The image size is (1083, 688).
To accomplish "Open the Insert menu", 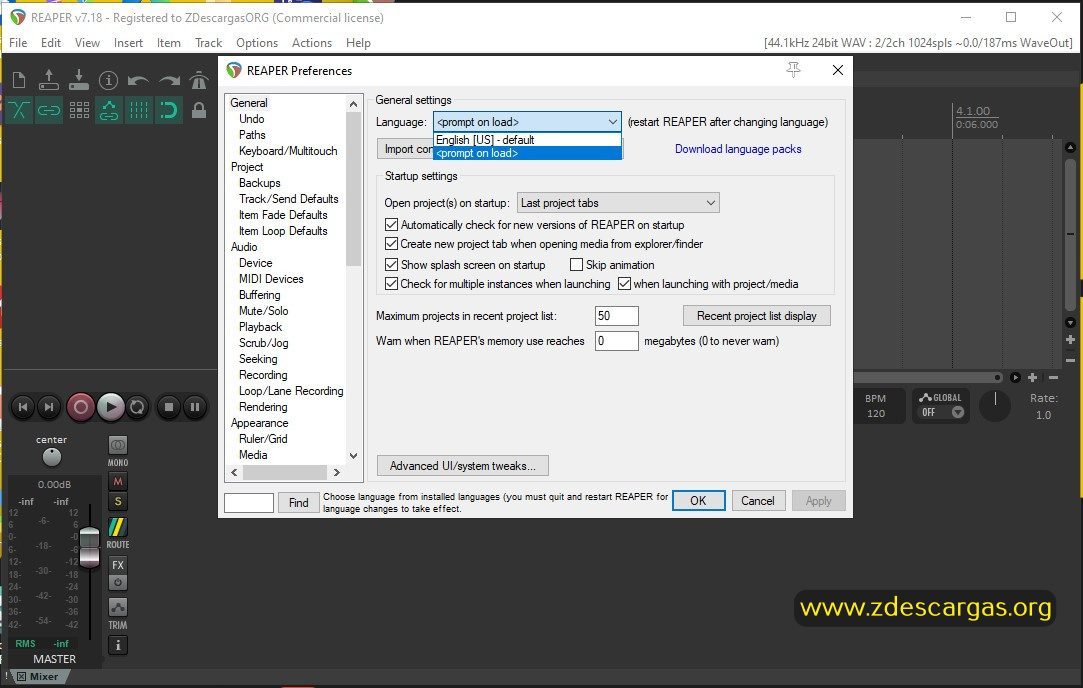I will coord(128,43).
